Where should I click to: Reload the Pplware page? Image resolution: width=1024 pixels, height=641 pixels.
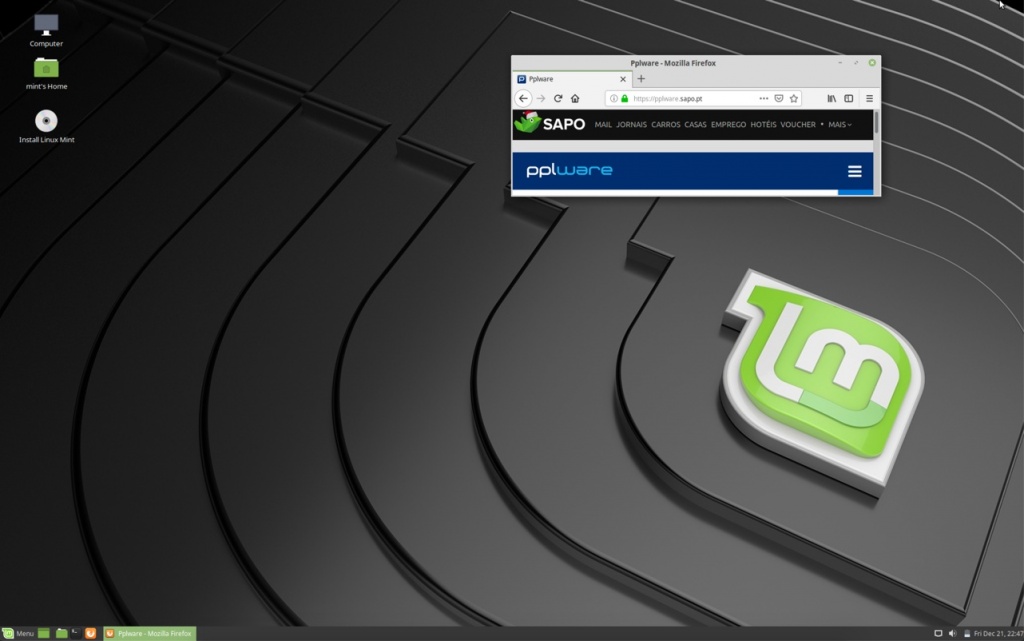pos(557,98)
